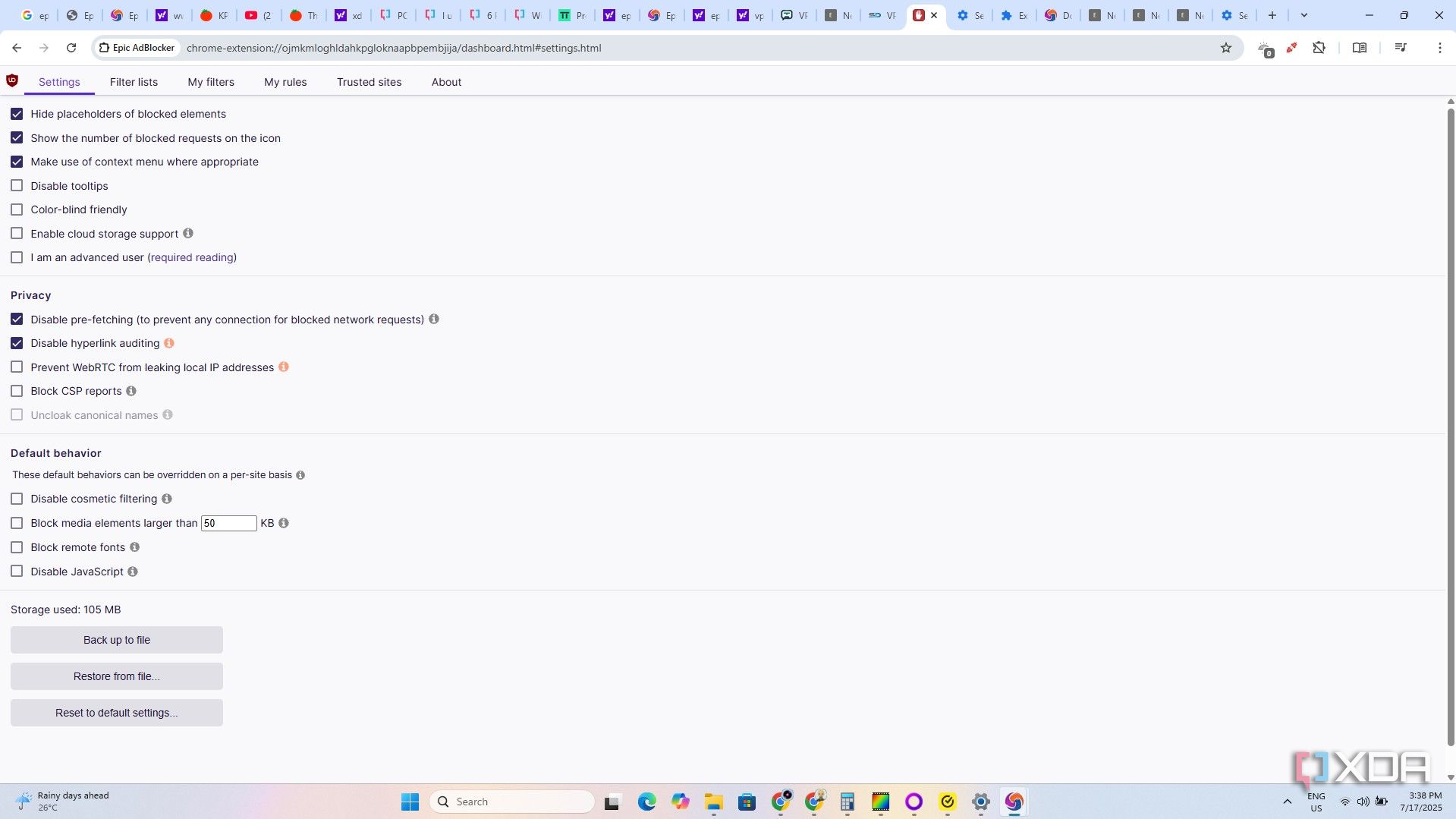Enable Disable tooltips checkbox
Screen dimensions: 1456x819
coord(17,185)
